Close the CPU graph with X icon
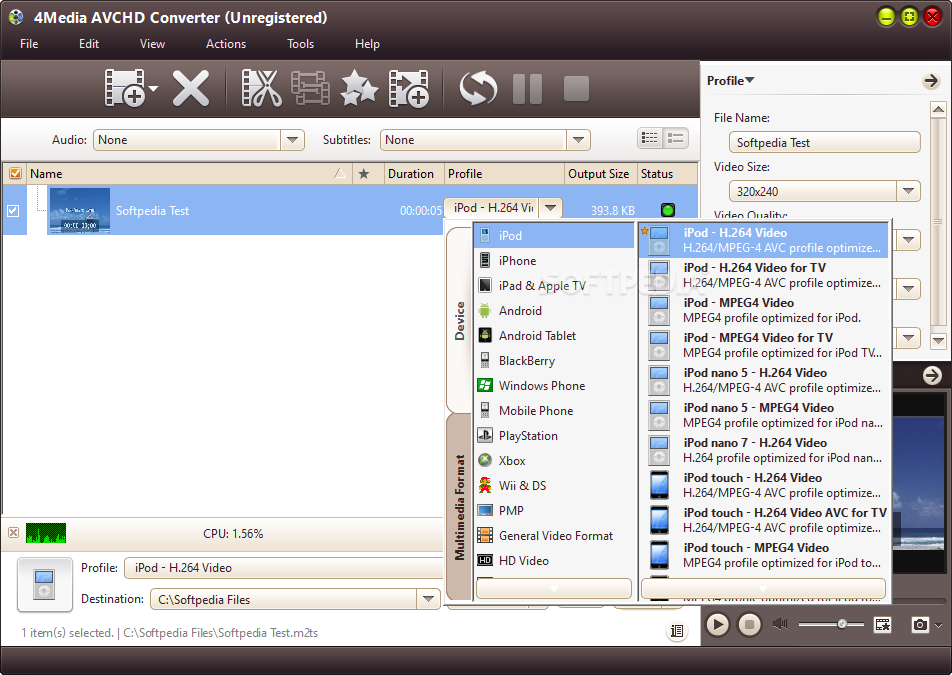Image resolution: width=952 pixels, height=675 pixels. point(13,533)
